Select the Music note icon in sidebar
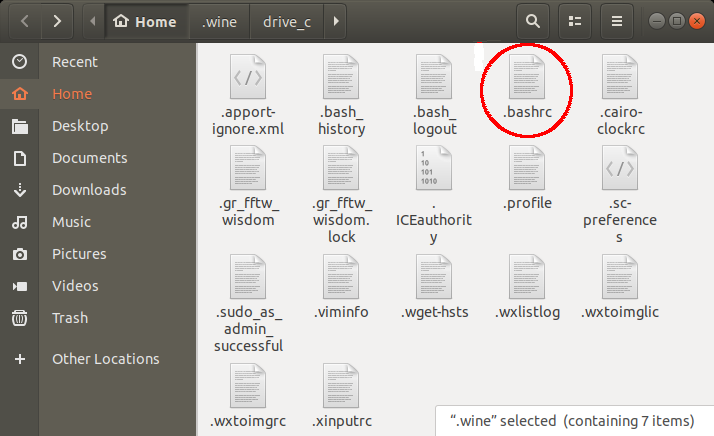The image size is (714, 436). tap(20, 222)
